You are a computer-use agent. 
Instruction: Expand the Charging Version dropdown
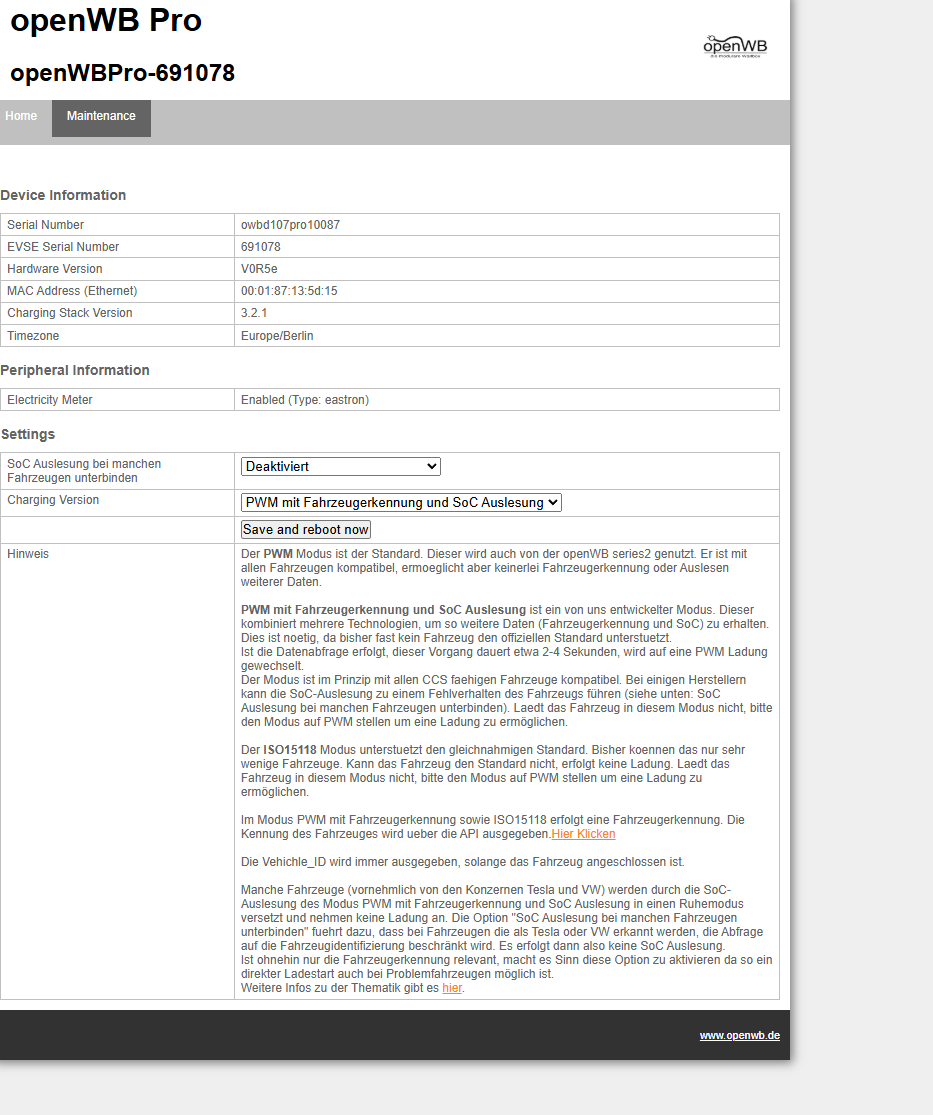[x=401, y=503]
